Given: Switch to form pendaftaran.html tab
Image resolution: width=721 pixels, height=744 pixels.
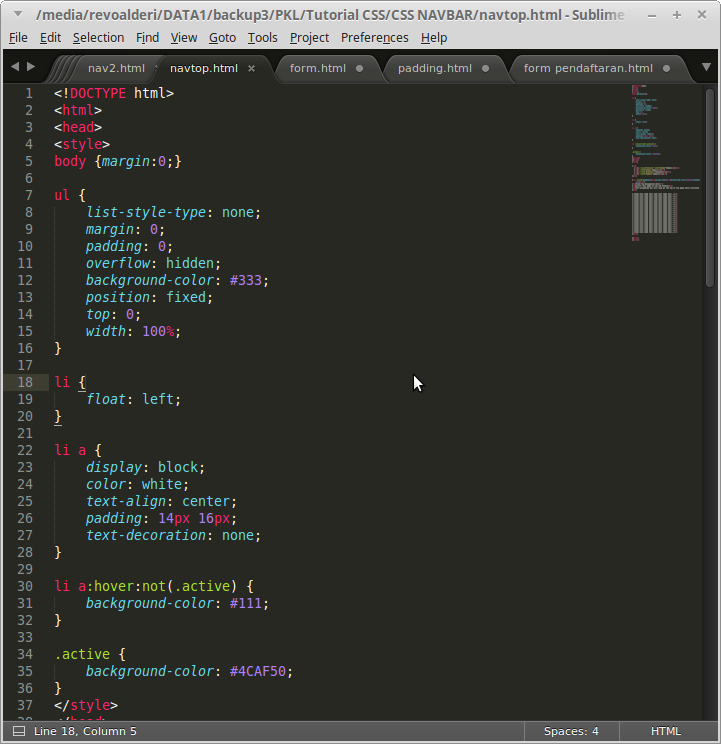Looking at the screenshot, I should point(588,68).
